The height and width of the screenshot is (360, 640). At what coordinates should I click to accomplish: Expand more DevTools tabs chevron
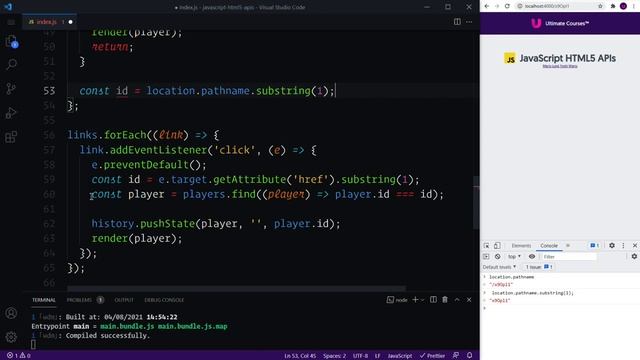[568, 246]
